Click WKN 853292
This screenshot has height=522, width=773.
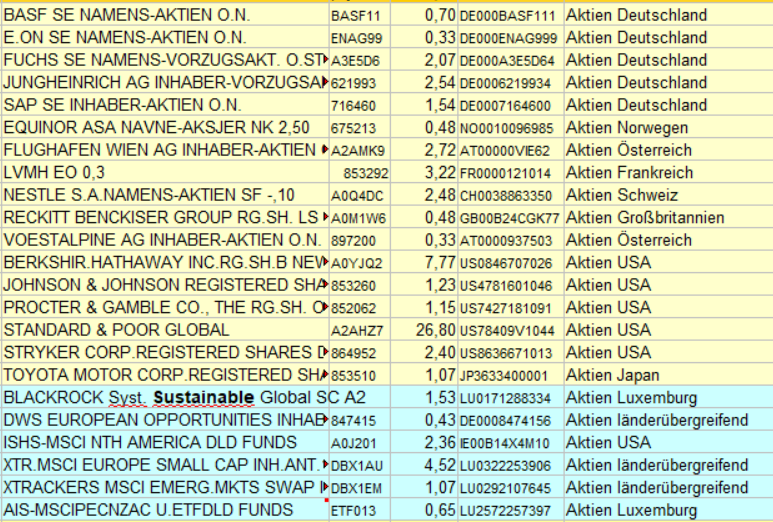(360, 173)
